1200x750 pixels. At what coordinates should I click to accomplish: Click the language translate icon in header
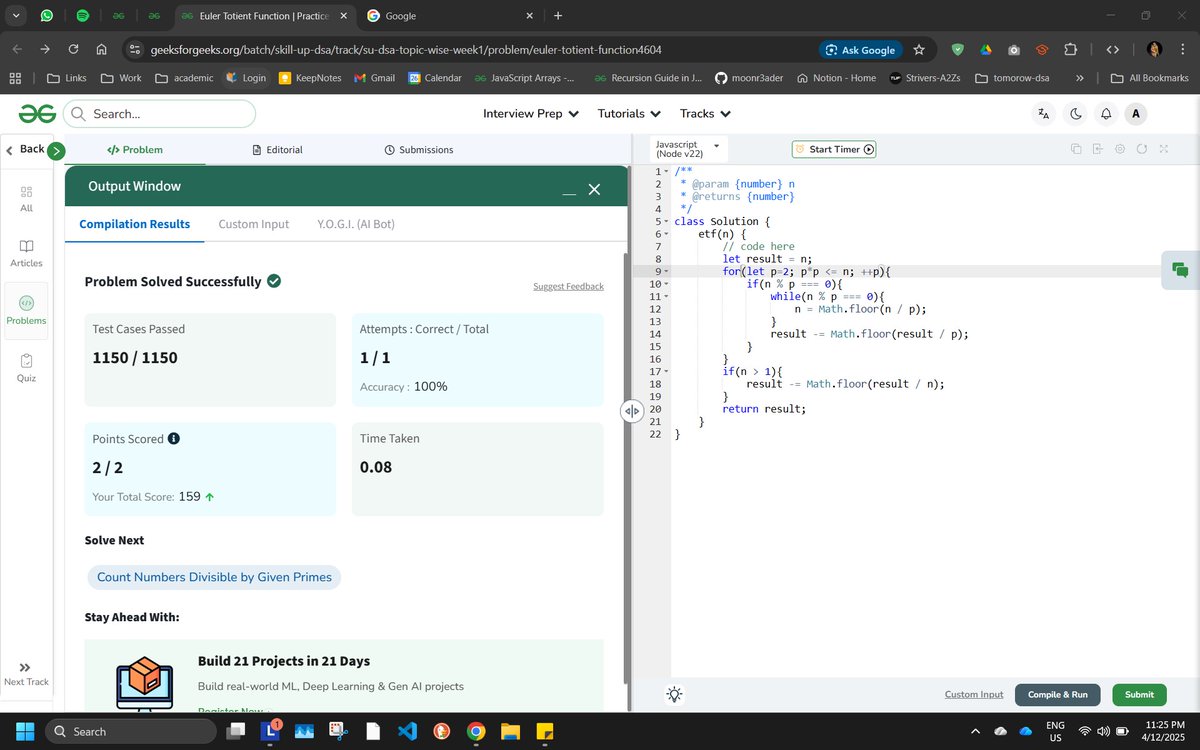coord(1044,114)
